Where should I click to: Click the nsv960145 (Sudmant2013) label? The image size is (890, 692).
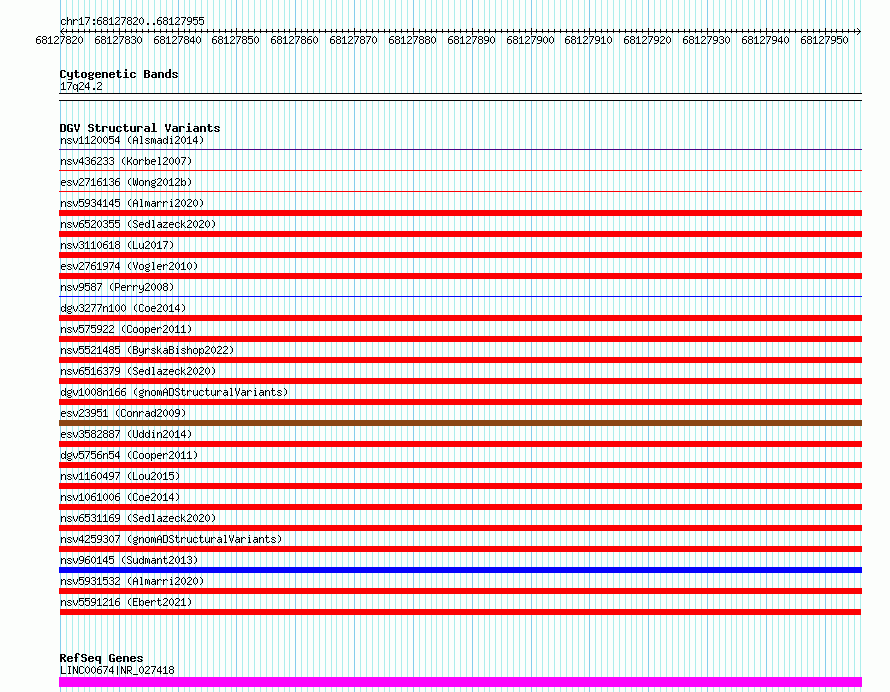point(129,560)
